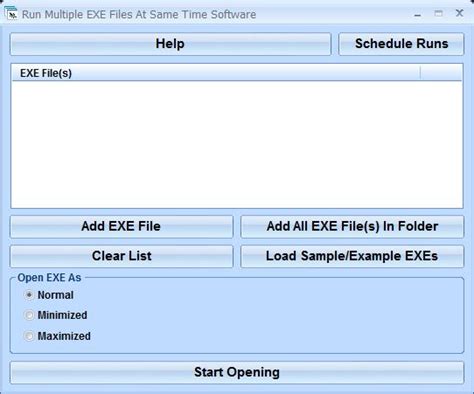Maximize the window
The height and width of the screenshot is (394, 474).
tap(438, 13)
